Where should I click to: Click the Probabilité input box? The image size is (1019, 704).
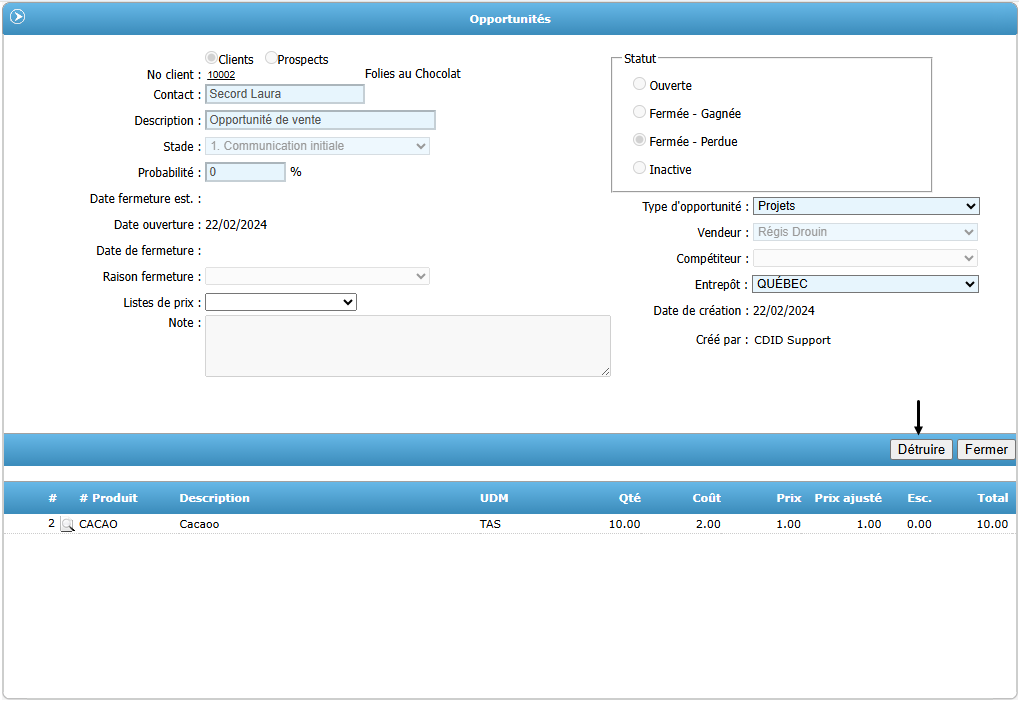[245, 172]
